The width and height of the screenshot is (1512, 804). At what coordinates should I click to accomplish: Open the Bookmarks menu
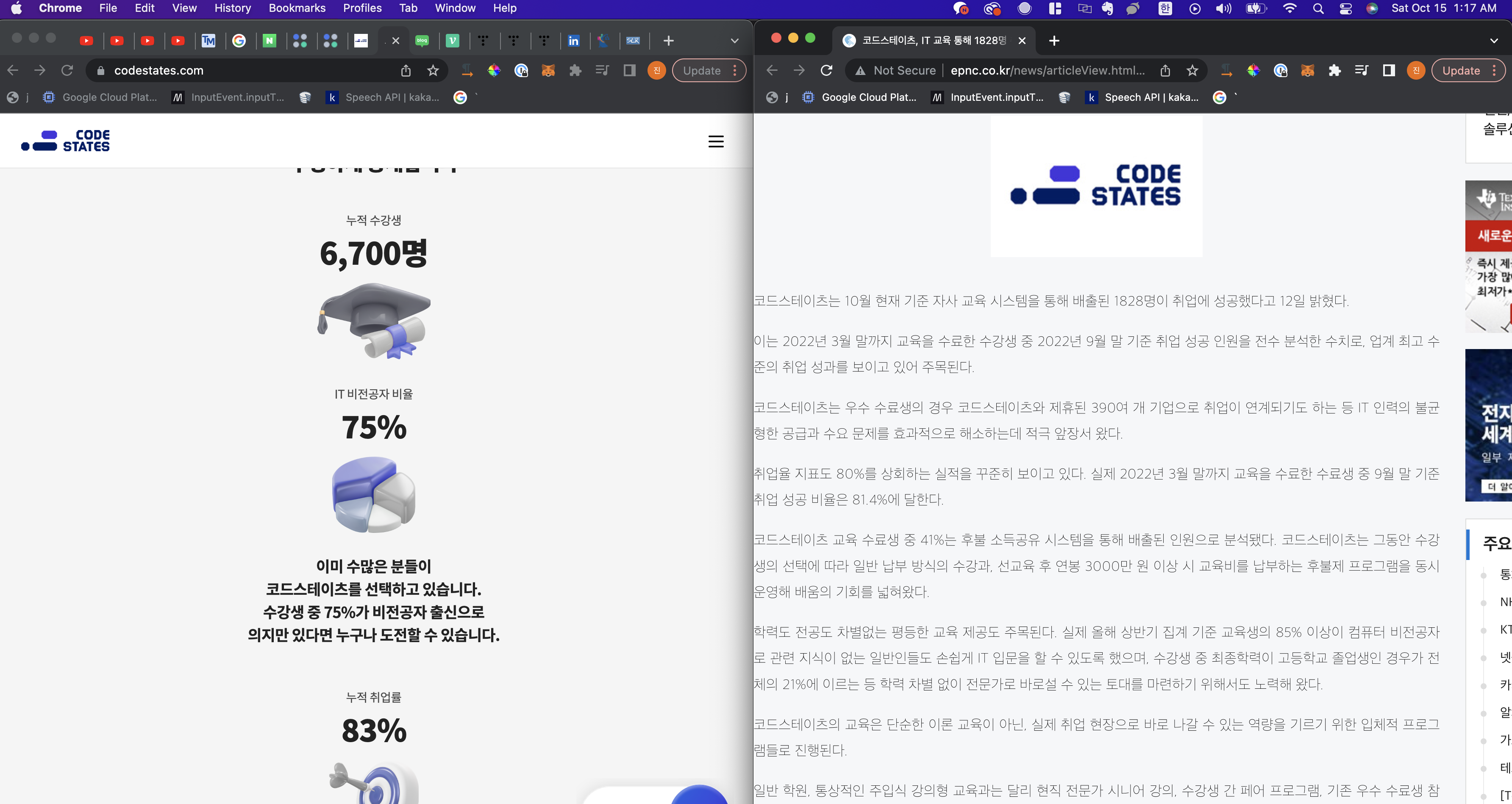click(x=297, y=8)
